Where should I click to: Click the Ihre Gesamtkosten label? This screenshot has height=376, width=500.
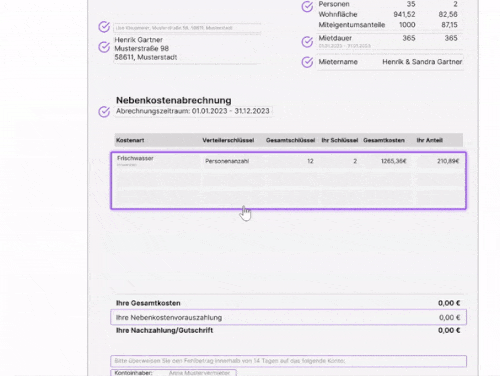[x=148, y=303]
